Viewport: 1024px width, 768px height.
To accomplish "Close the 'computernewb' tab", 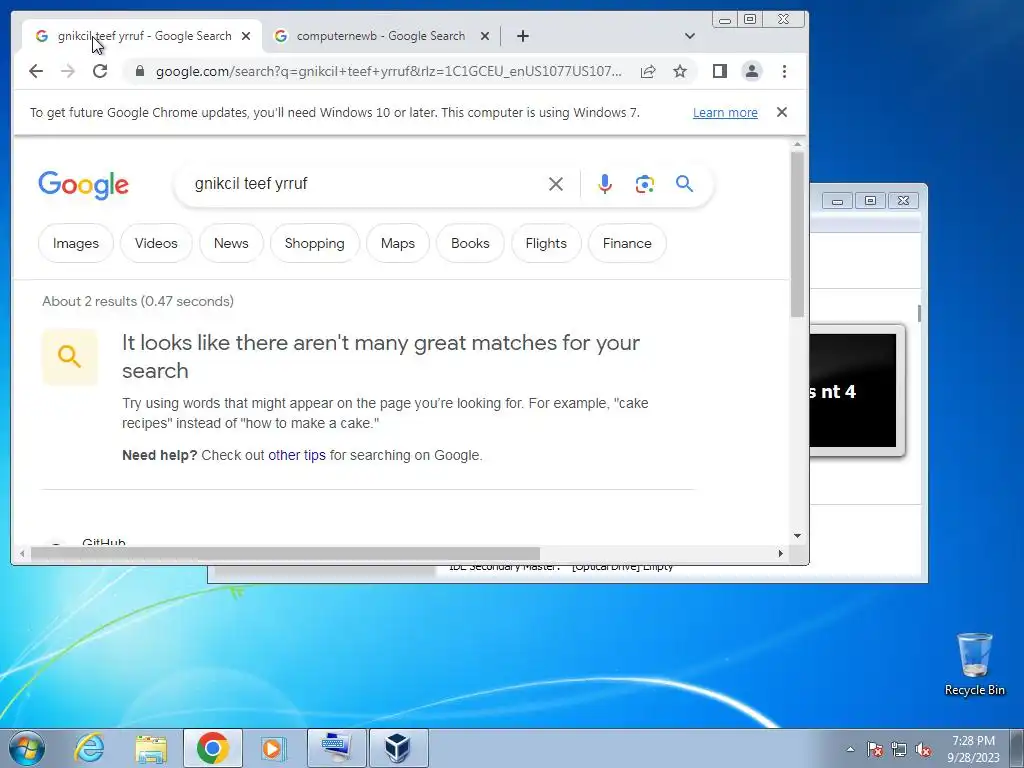I will click(x=485, y=36).
